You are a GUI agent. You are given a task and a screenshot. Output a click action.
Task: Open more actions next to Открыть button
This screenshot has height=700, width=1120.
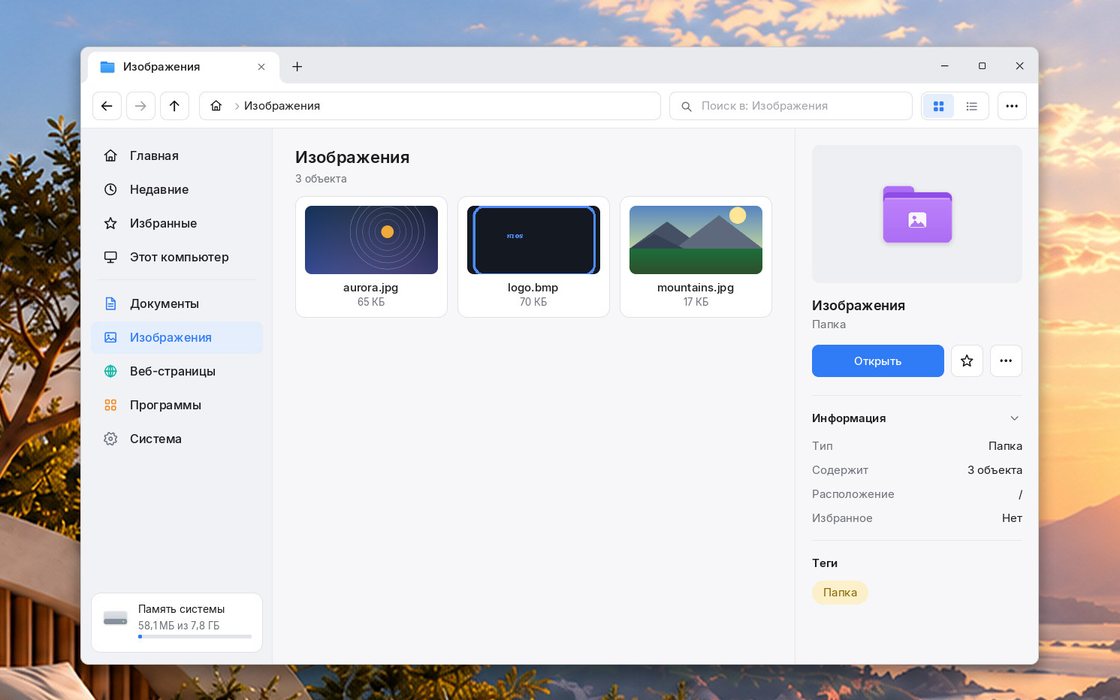click(1006, 361)
